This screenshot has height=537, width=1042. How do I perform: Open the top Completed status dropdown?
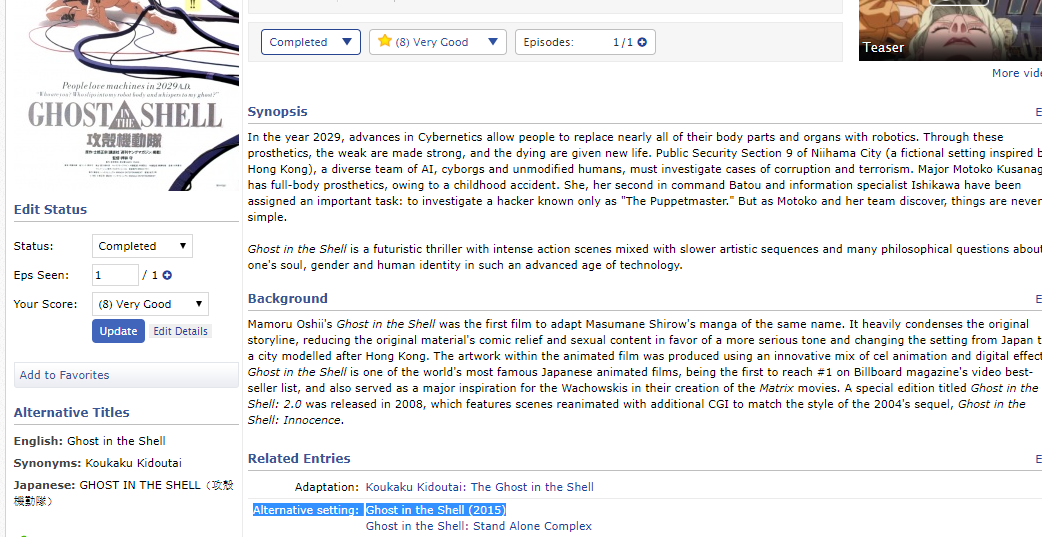(311, 42)
